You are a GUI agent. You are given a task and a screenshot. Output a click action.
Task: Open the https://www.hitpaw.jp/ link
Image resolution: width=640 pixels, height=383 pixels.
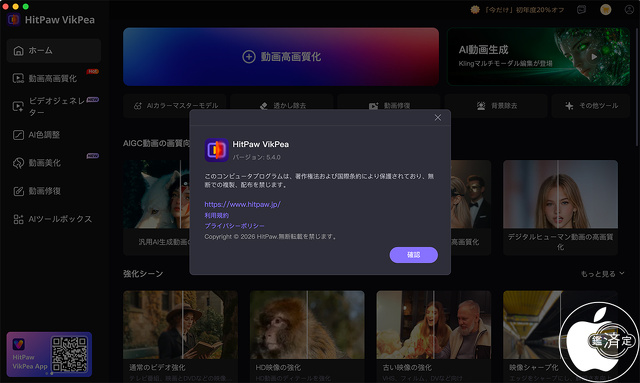242,204
